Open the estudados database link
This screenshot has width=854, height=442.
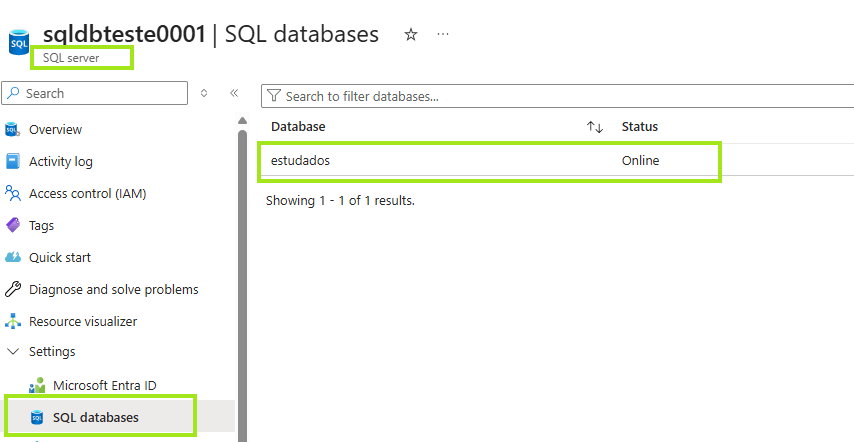click(300, 160)
